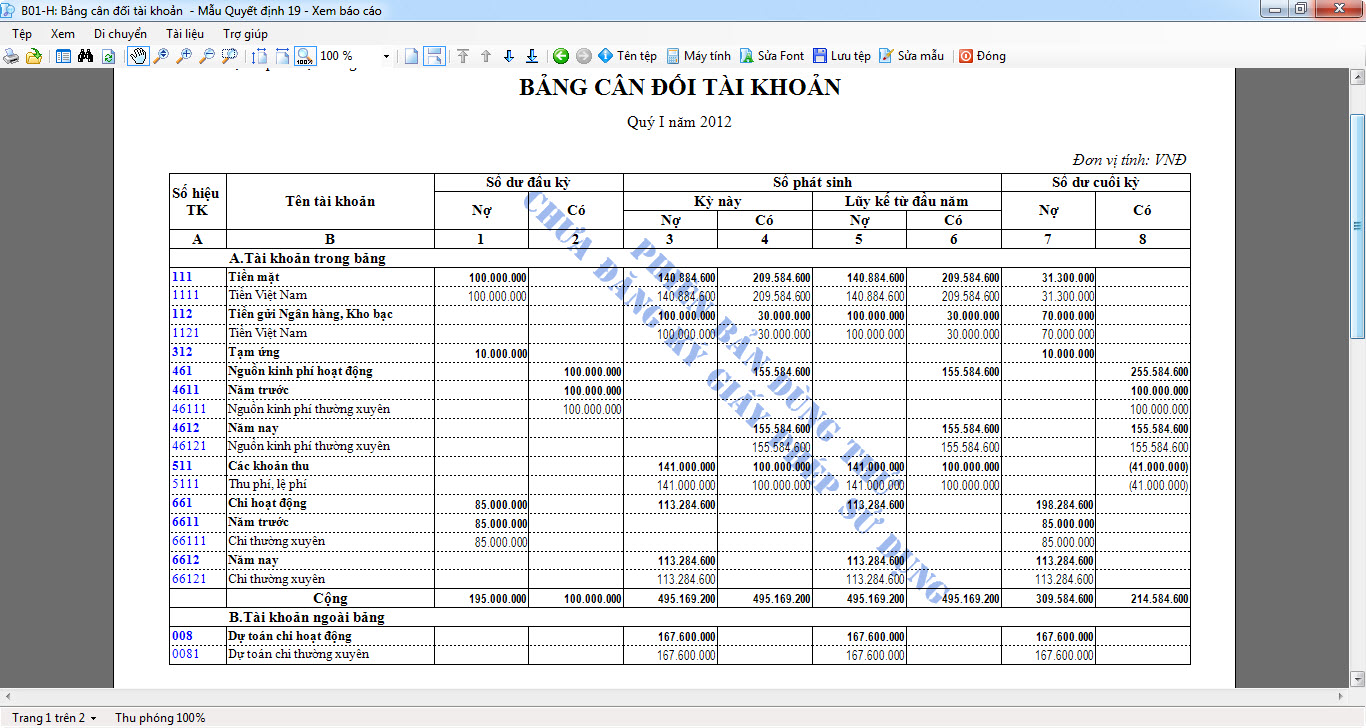
Task: Click the Sửa Font button
Action: pos(772,56)
